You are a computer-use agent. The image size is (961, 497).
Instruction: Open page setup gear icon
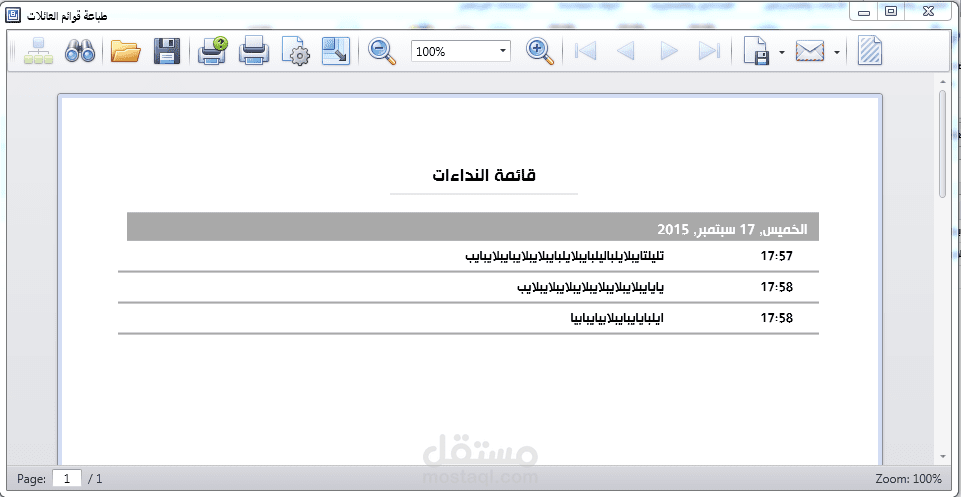296,51
